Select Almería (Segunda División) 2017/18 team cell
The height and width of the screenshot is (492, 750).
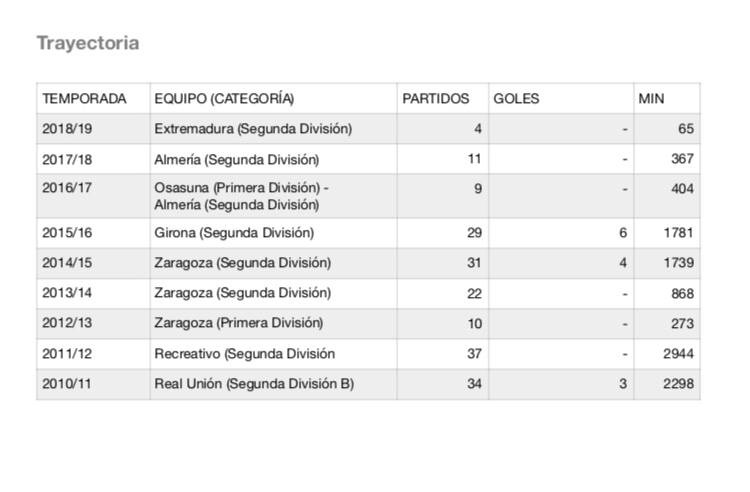coord(236,159)
